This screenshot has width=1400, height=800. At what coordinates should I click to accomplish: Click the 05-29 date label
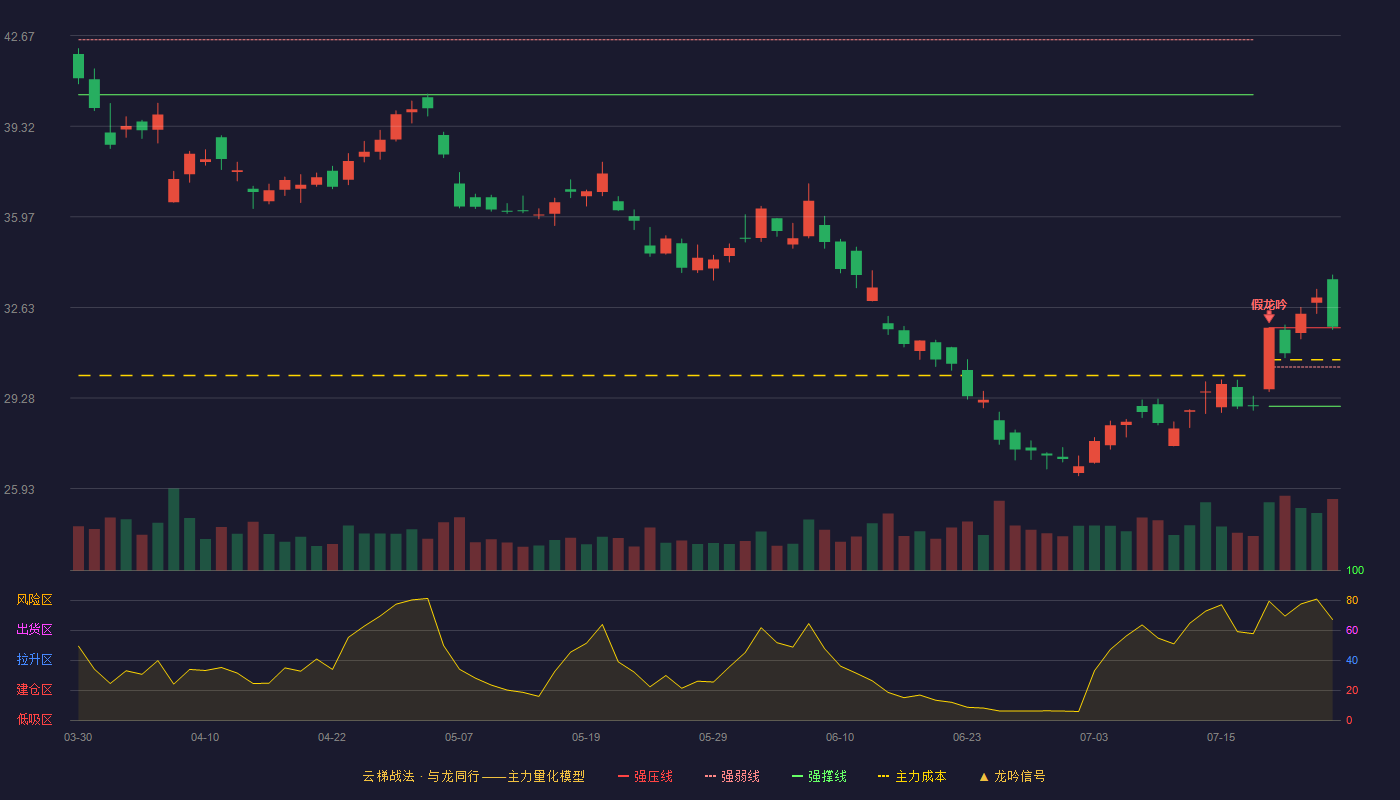pos(713,737)
